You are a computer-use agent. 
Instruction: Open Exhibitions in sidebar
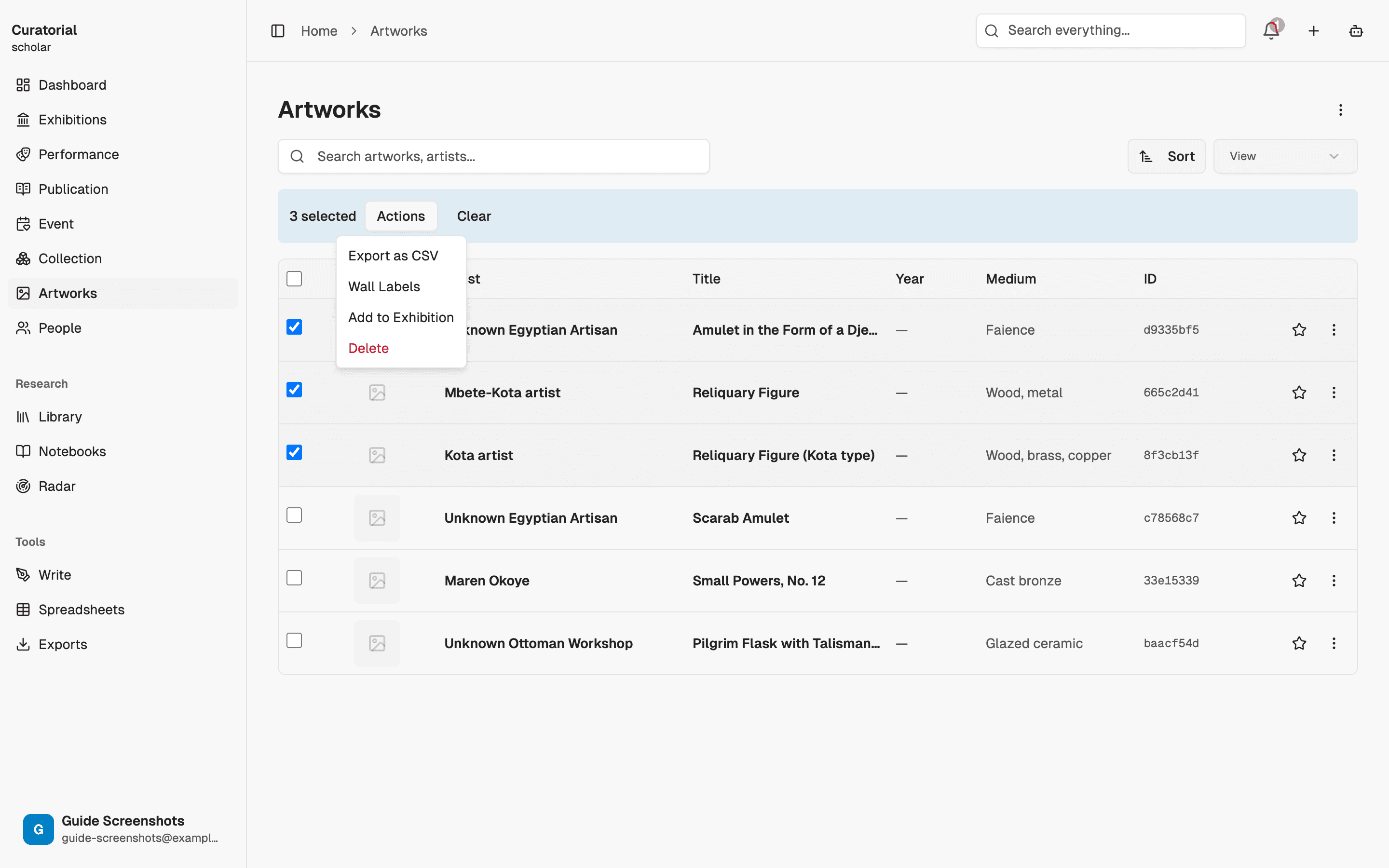coord(123,120)
